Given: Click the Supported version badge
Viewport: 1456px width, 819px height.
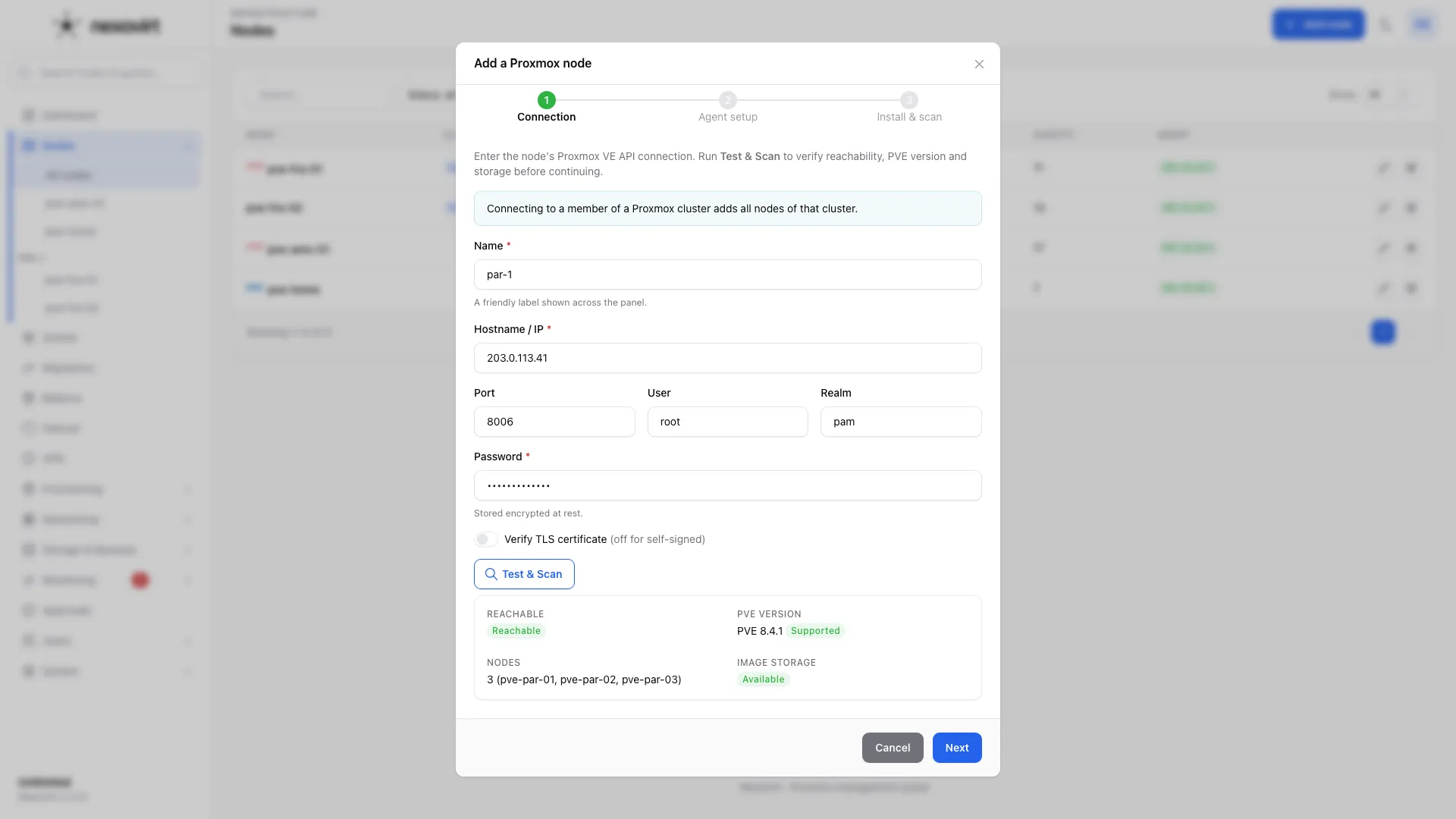Looking at the screenshot, I should pyautogui.click(x=815, y=631).
